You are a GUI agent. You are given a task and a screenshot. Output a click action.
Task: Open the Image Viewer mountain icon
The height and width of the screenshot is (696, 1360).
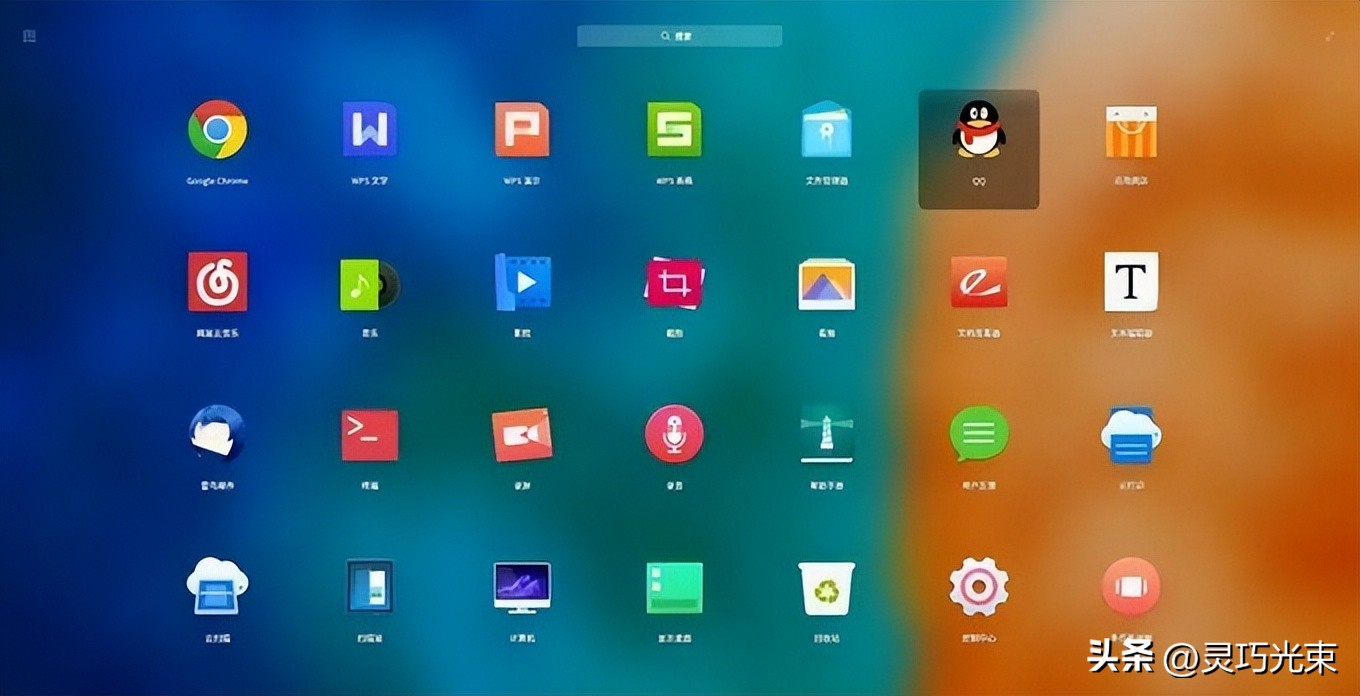tap(827, 284)
